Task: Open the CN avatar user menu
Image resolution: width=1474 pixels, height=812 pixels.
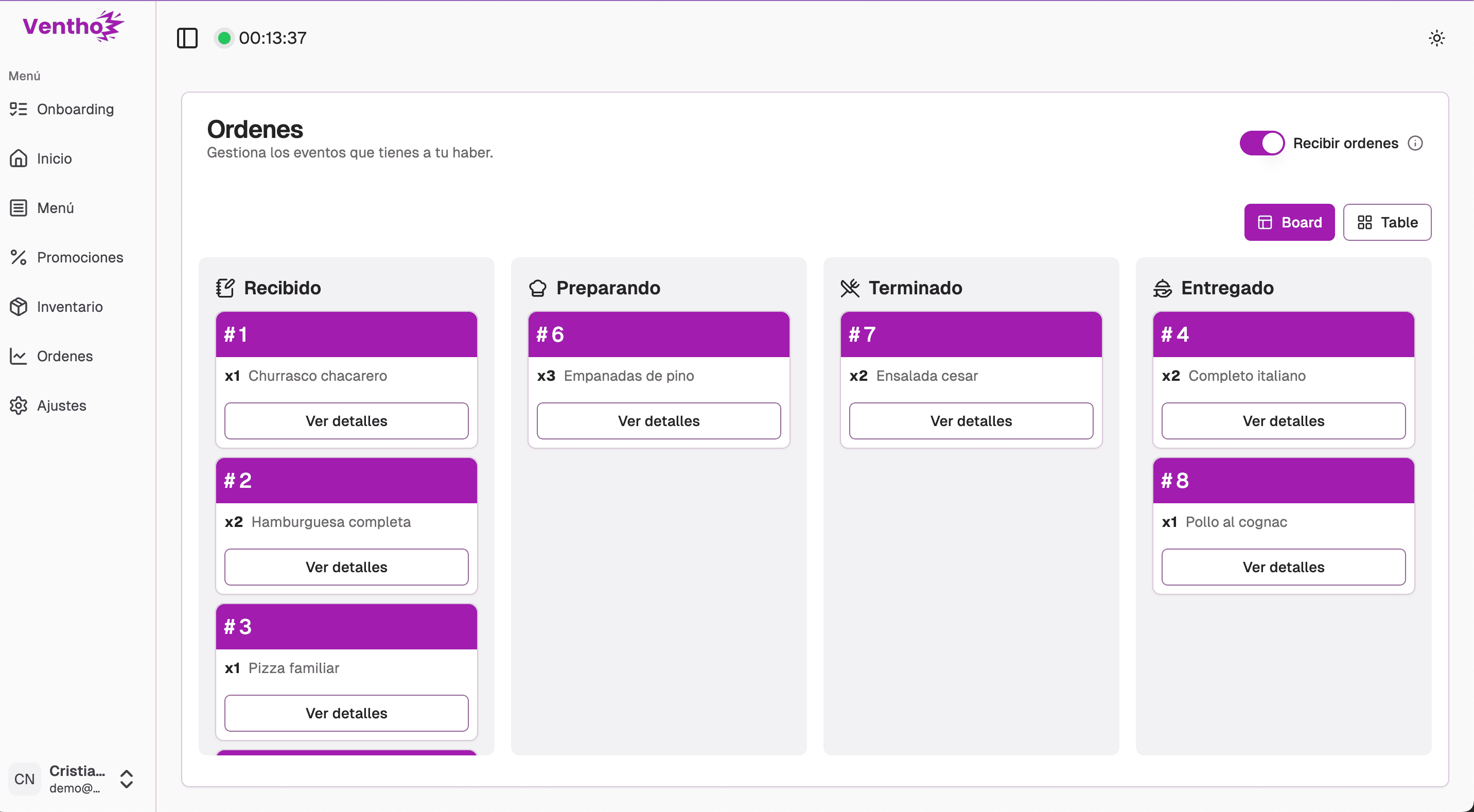Action: tap(25, 779)
